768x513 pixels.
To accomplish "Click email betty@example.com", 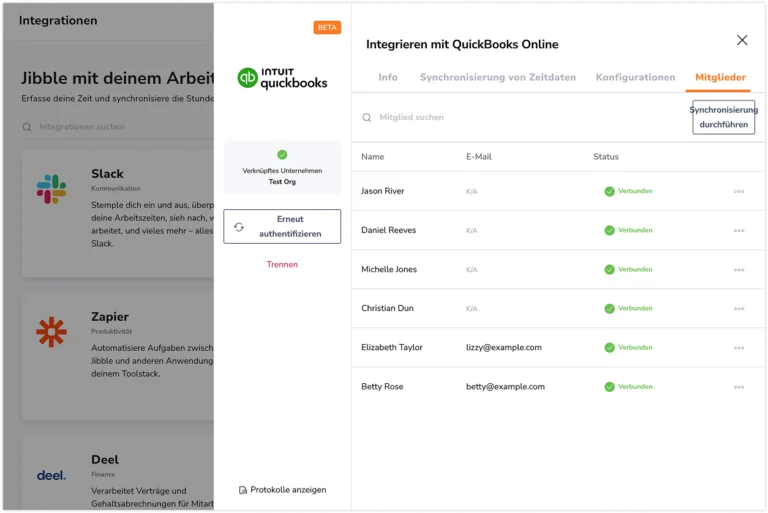I will pyautogui.click(x=505, y=387).
